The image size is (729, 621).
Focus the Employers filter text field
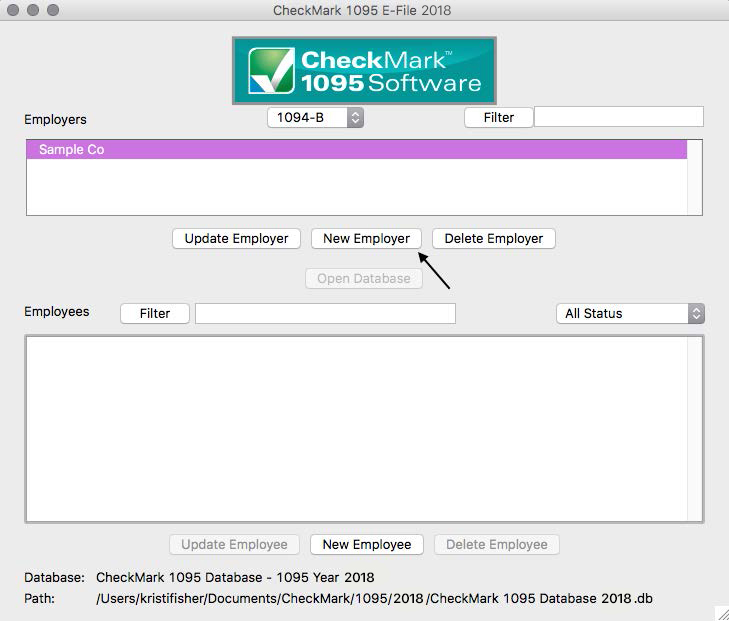click(618, 117)
